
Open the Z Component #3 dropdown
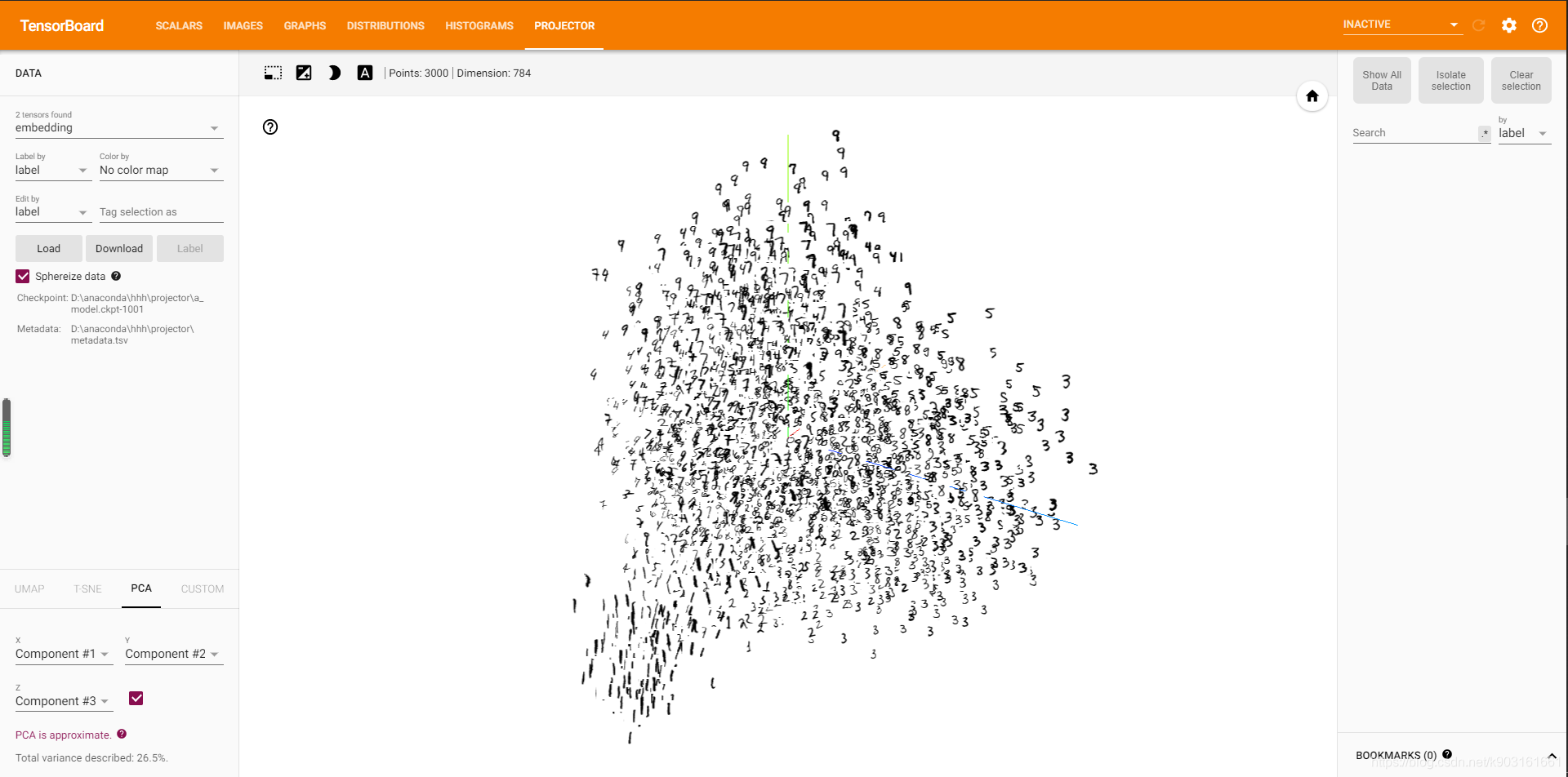pos(63,702)
